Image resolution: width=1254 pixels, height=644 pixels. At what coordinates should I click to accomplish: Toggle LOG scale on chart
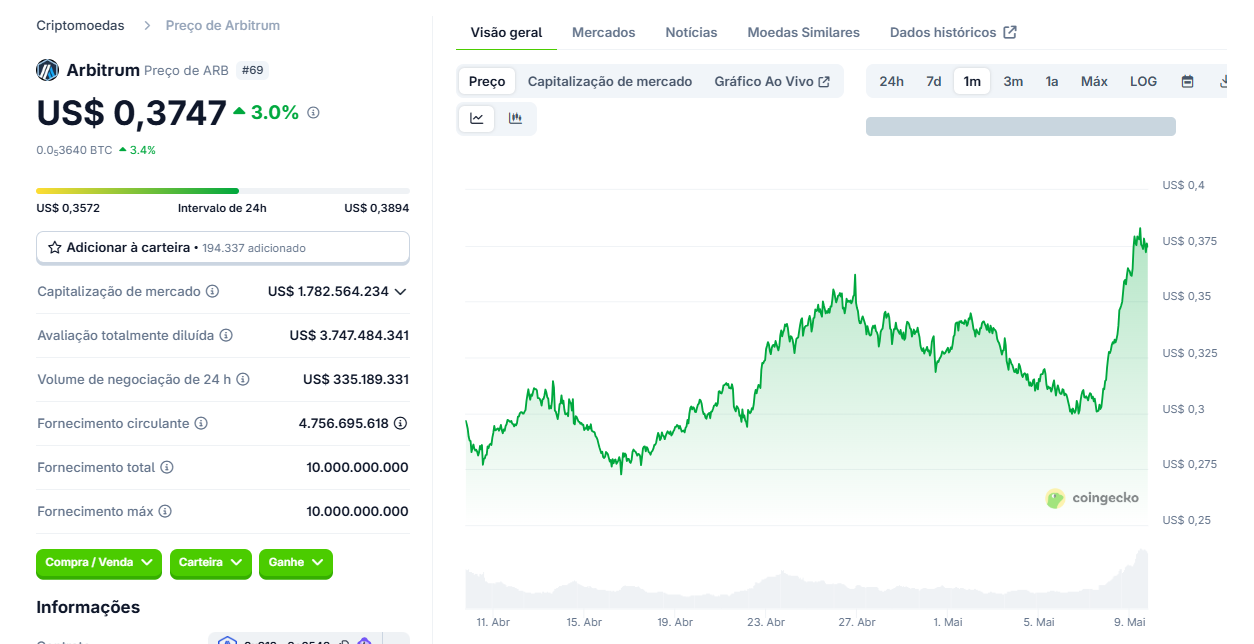(x=1144, y=81)
